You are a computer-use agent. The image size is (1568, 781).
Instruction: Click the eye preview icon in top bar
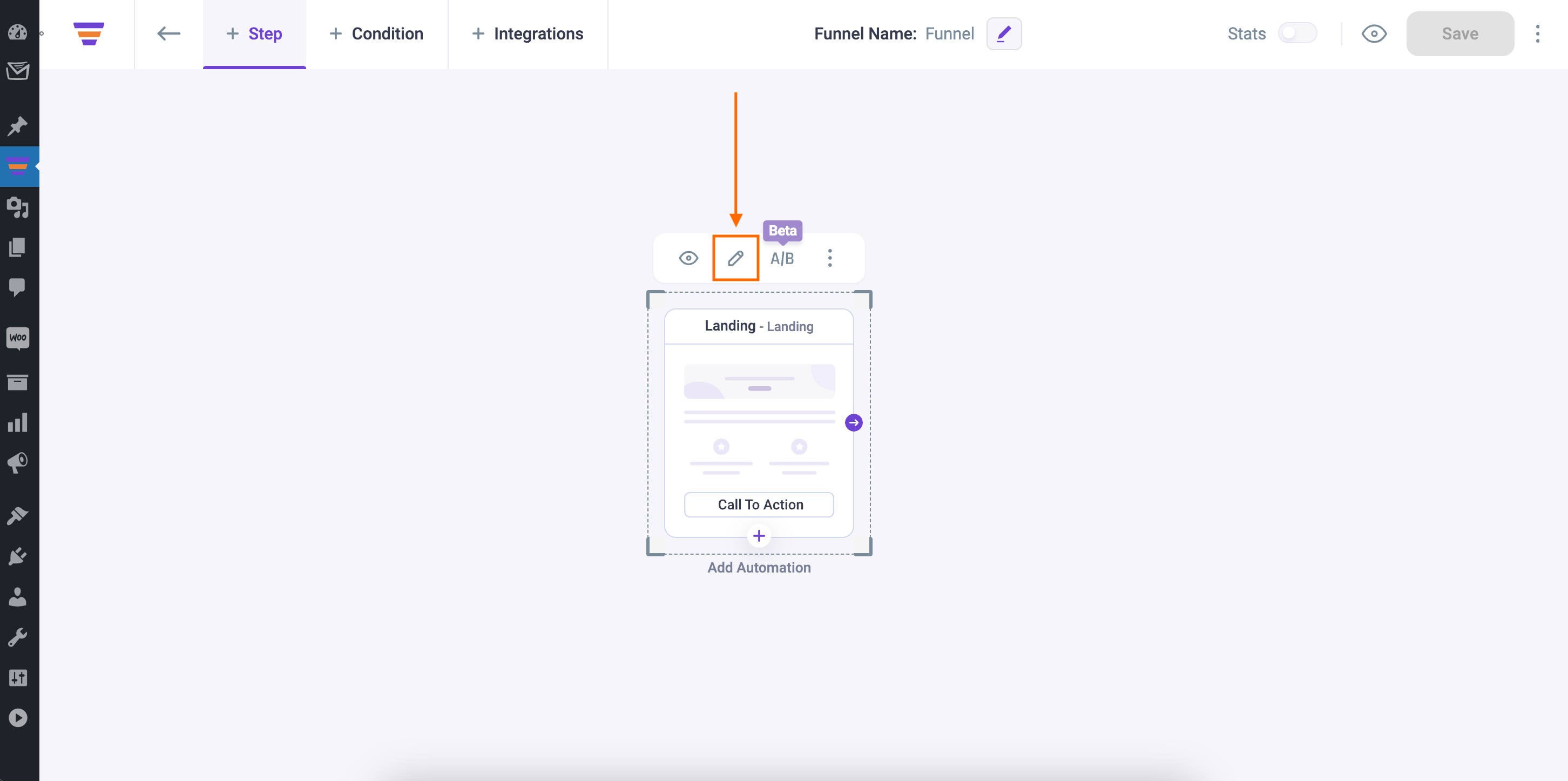point(1374,33)
